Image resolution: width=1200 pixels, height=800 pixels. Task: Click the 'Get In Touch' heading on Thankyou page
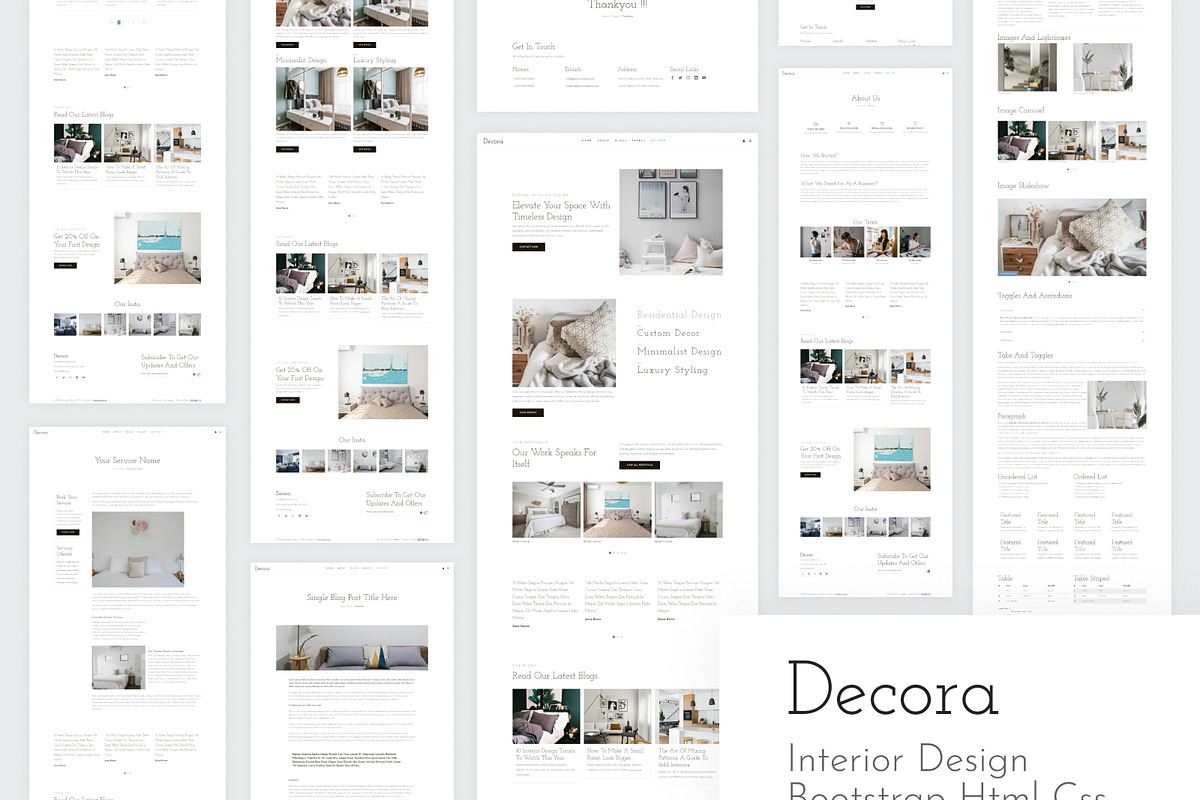[x=534, y=47]
